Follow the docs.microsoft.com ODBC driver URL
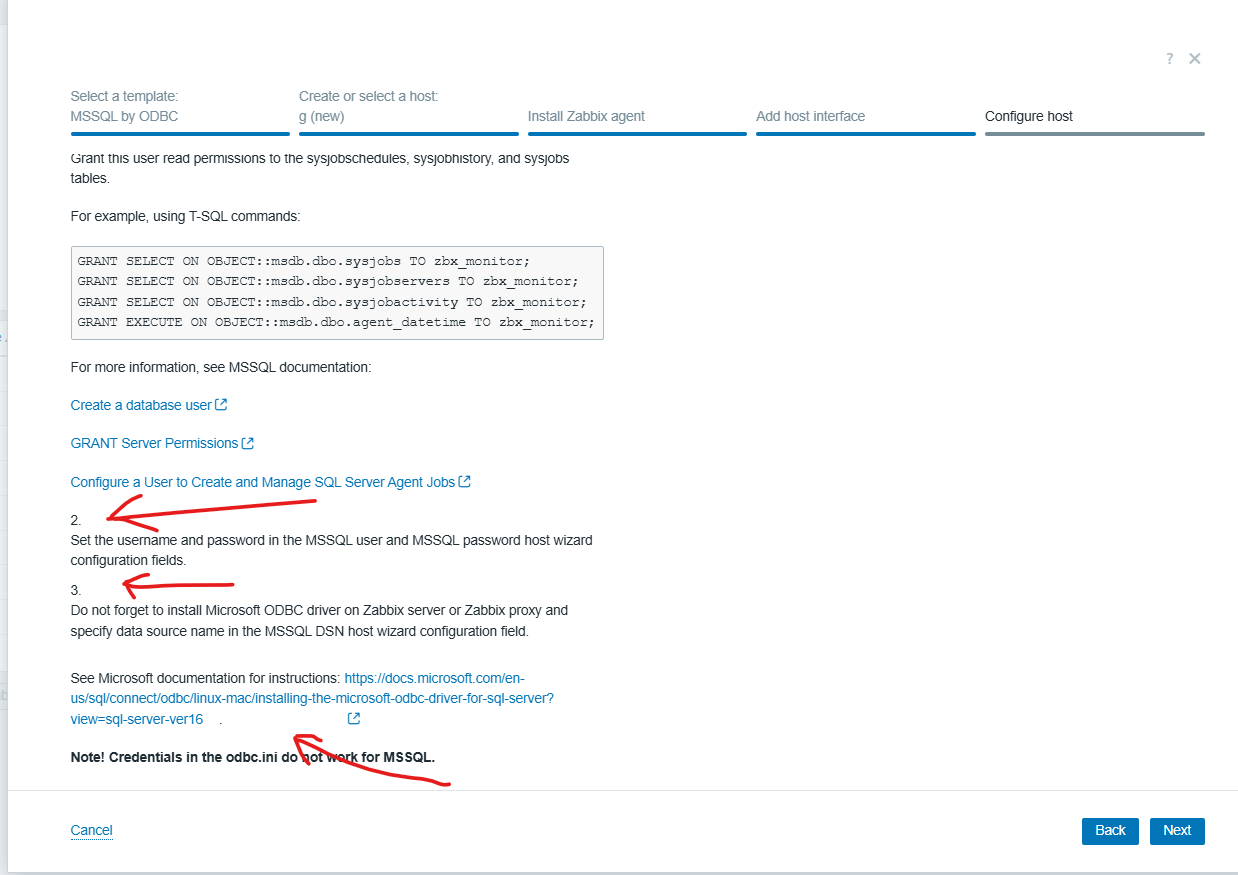 (x=312, y=698)
